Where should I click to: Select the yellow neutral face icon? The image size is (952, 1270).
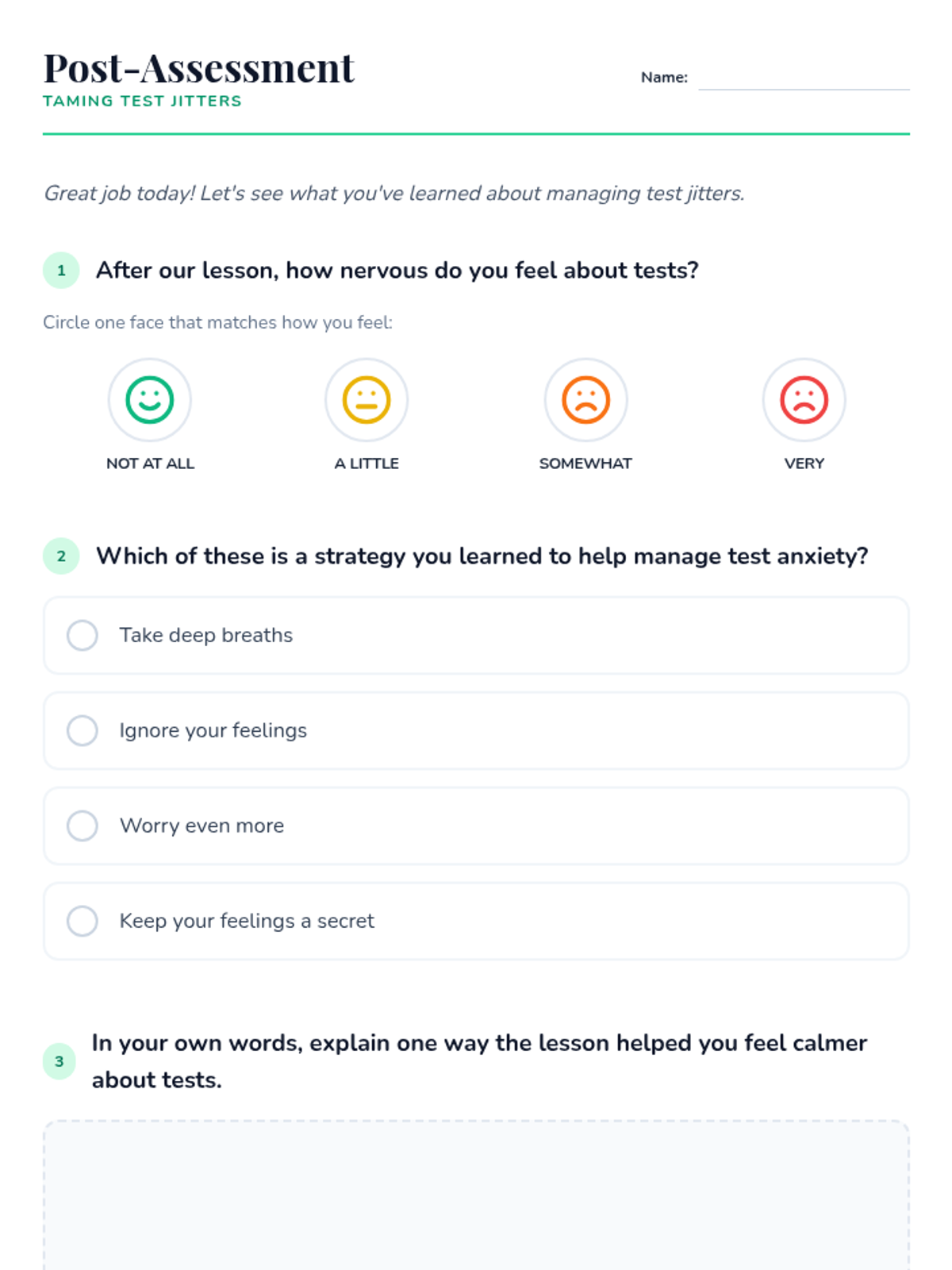click(367, 400)
